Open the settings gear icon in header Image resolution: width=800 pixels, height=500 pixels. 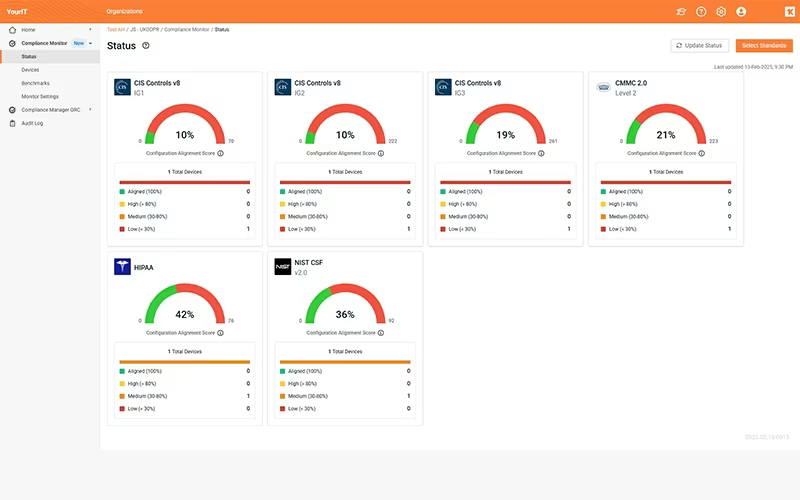[x=721, y=12]
